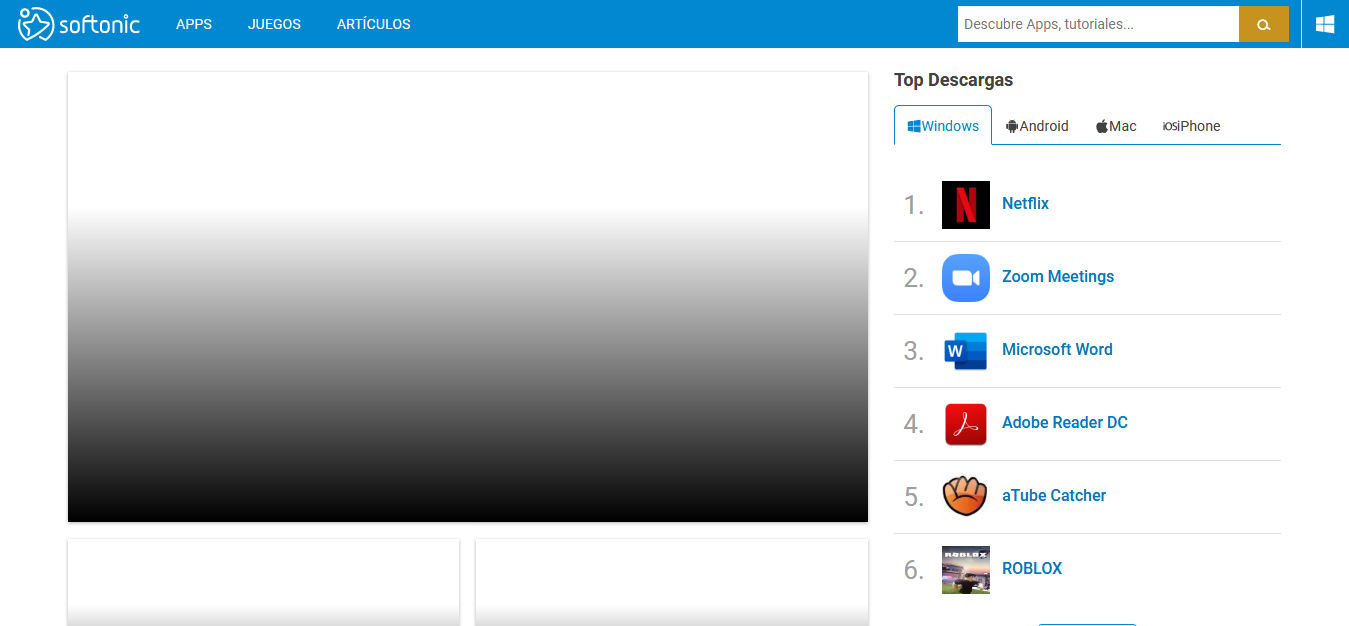The image size is (1349, 626).
Task: Open the ARTÍCULOS menu
Action: click(374, 24)
